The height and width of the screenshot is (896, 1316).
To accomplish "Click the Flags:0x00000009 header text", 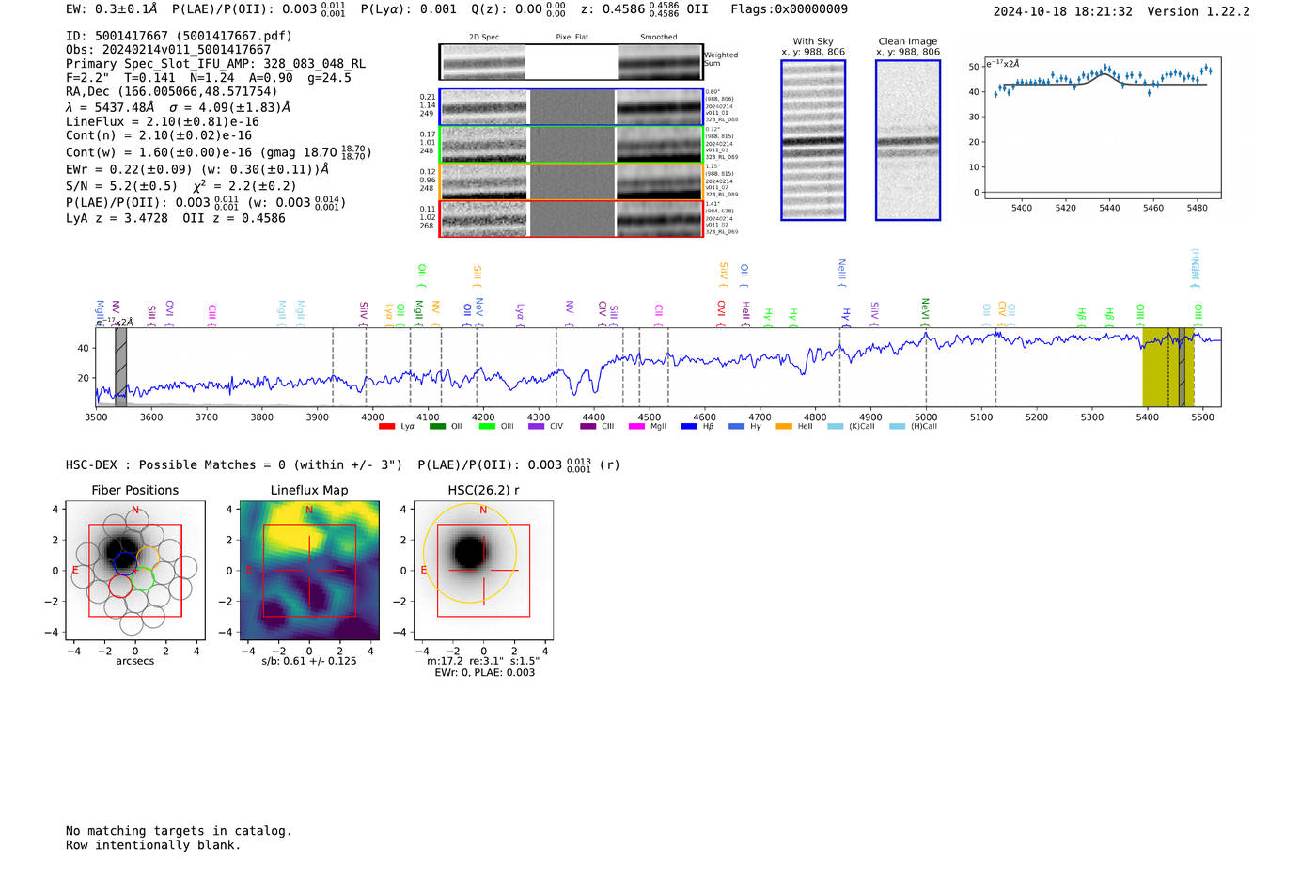I will pos(789,9).
